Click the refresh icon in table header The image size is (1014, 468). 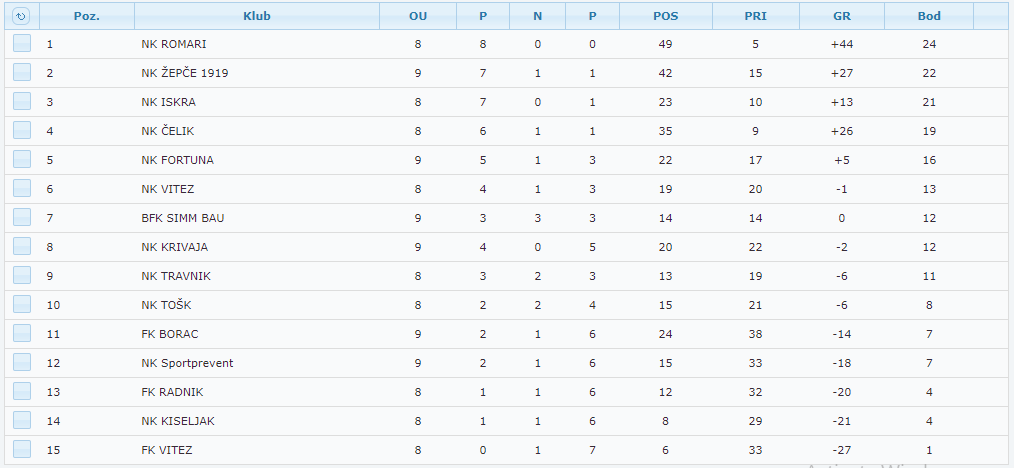coord(21,16)
